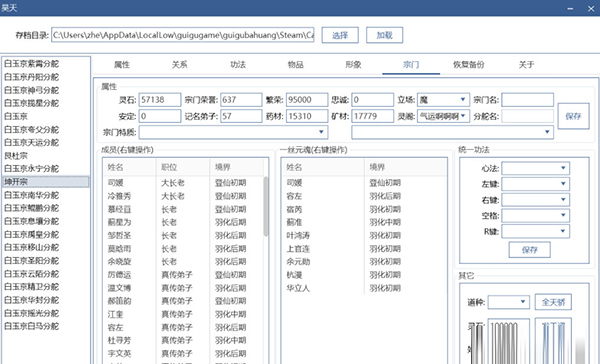
Task: Click the 分舵名 input field
Action: pos(527,116)
